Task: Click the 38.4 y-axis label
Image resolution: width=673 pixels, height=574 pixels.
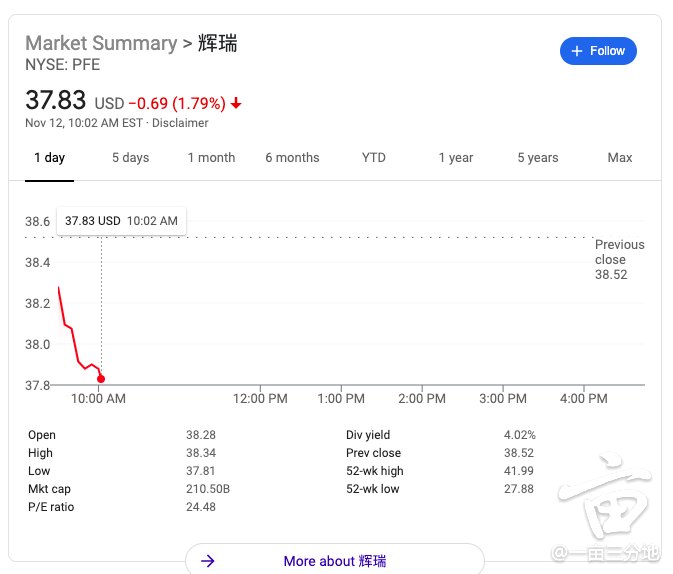Action: (x=37, y=262)
